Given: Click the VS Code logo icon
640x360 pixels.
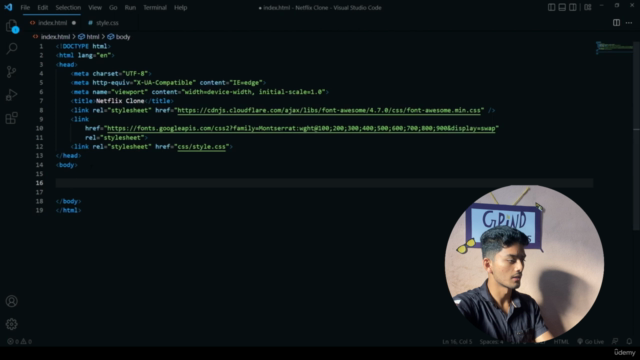Looking at the screenshot, I should coord(8,7).
